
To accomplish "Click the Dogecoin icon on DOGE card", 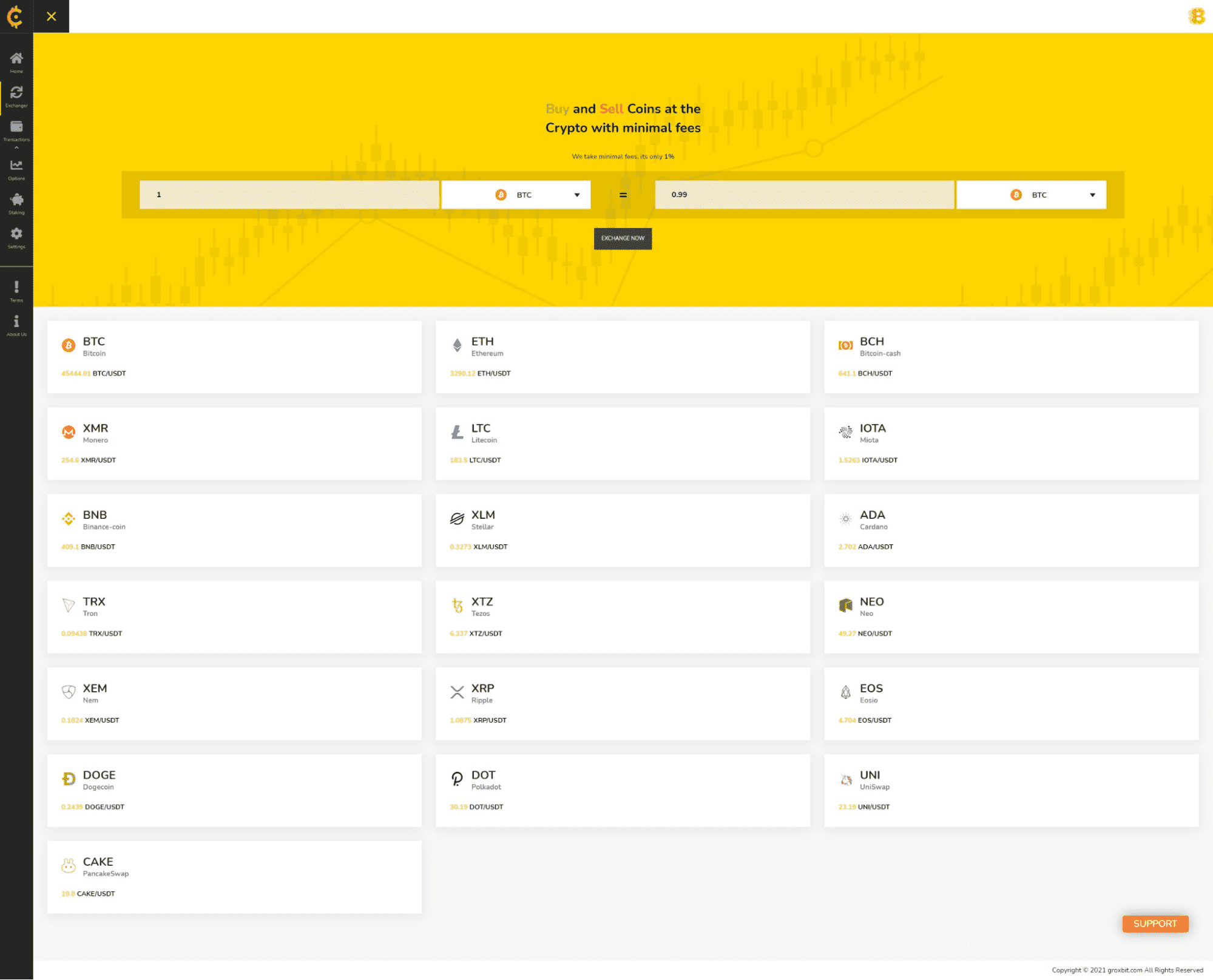I will tap(69, 779).
